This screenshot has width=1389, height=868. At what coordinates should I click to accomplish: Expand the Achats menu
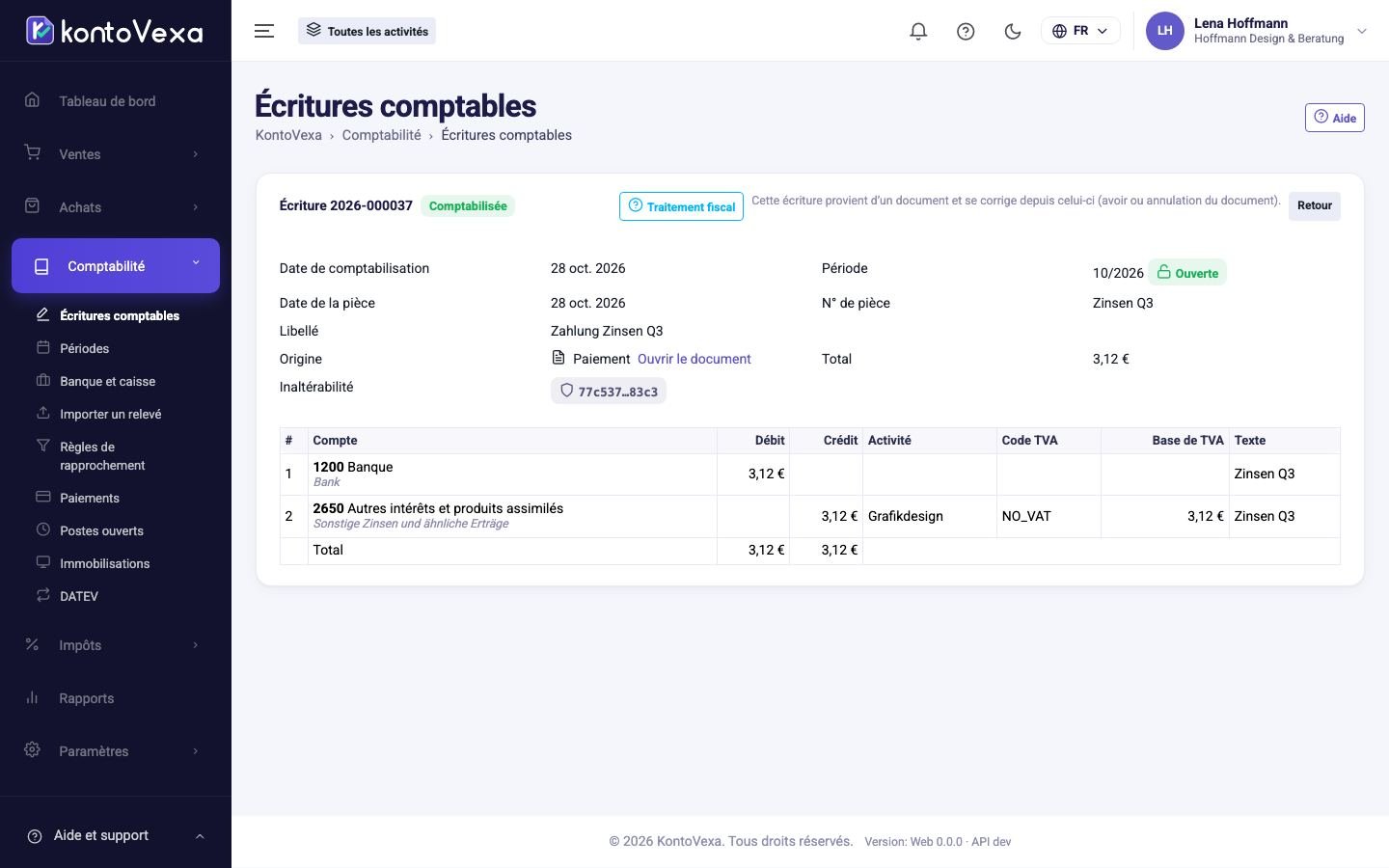tap(116, 207)
